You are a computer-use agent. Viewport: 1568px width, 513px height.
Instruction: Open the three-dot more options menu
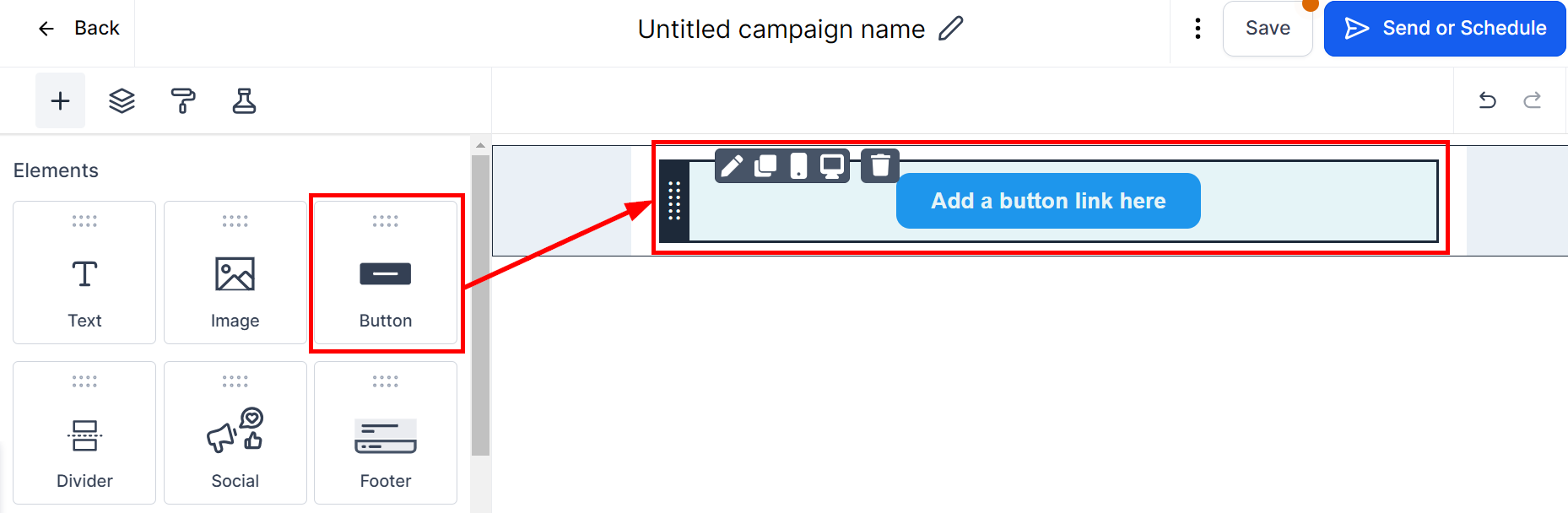click(1198, 29)
